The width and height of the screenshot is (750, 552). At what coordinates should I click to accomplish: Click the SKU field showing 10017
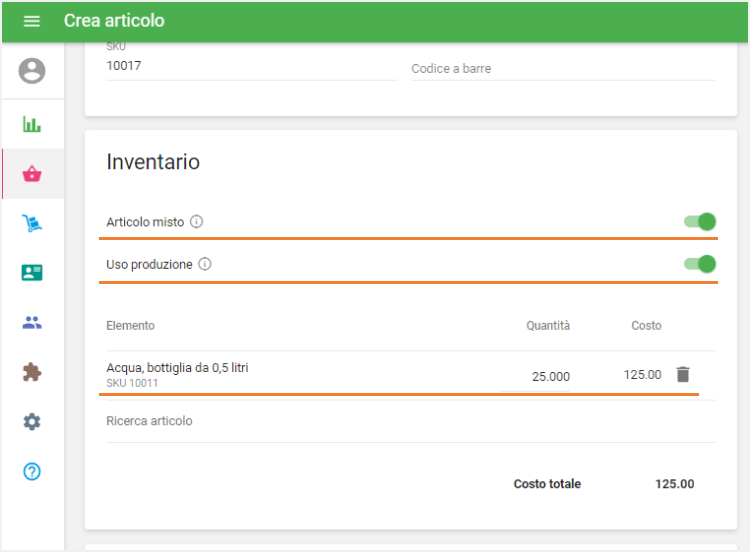click(x=251, y=66)
